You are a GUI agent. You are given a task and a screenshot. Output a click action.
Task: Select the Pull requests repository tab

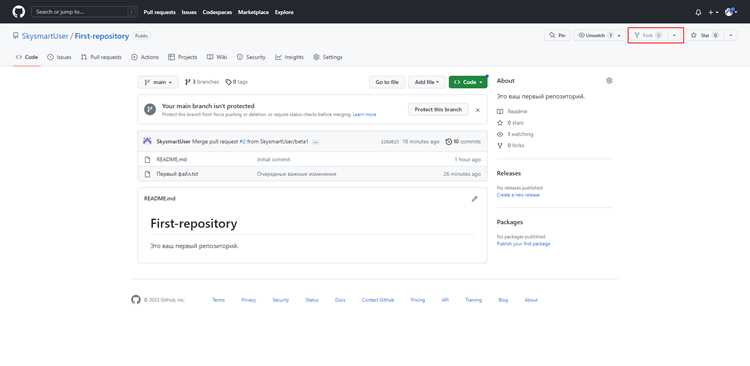[101, 57]
